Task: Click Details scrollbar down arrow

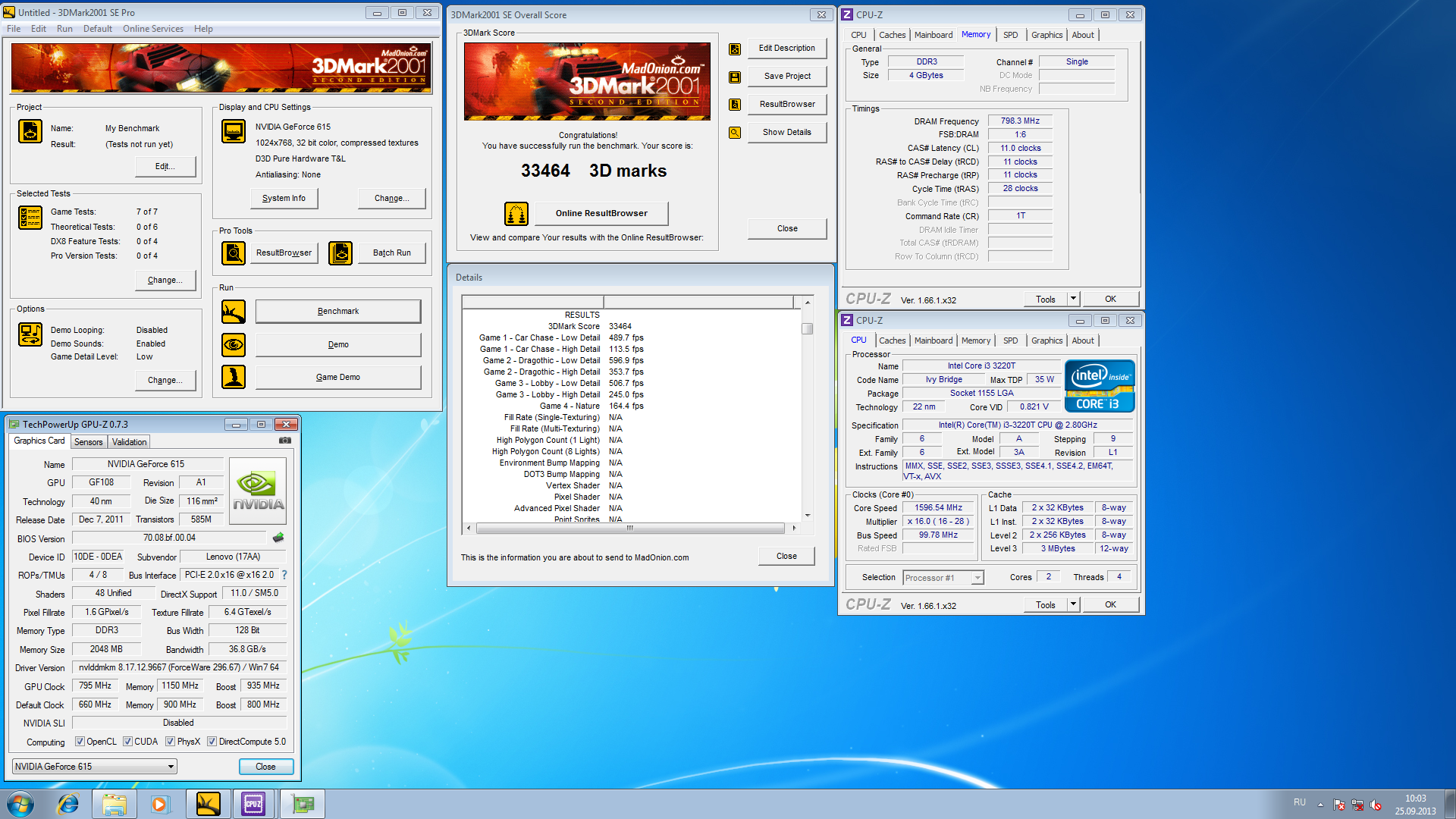Action: [808, 516]
